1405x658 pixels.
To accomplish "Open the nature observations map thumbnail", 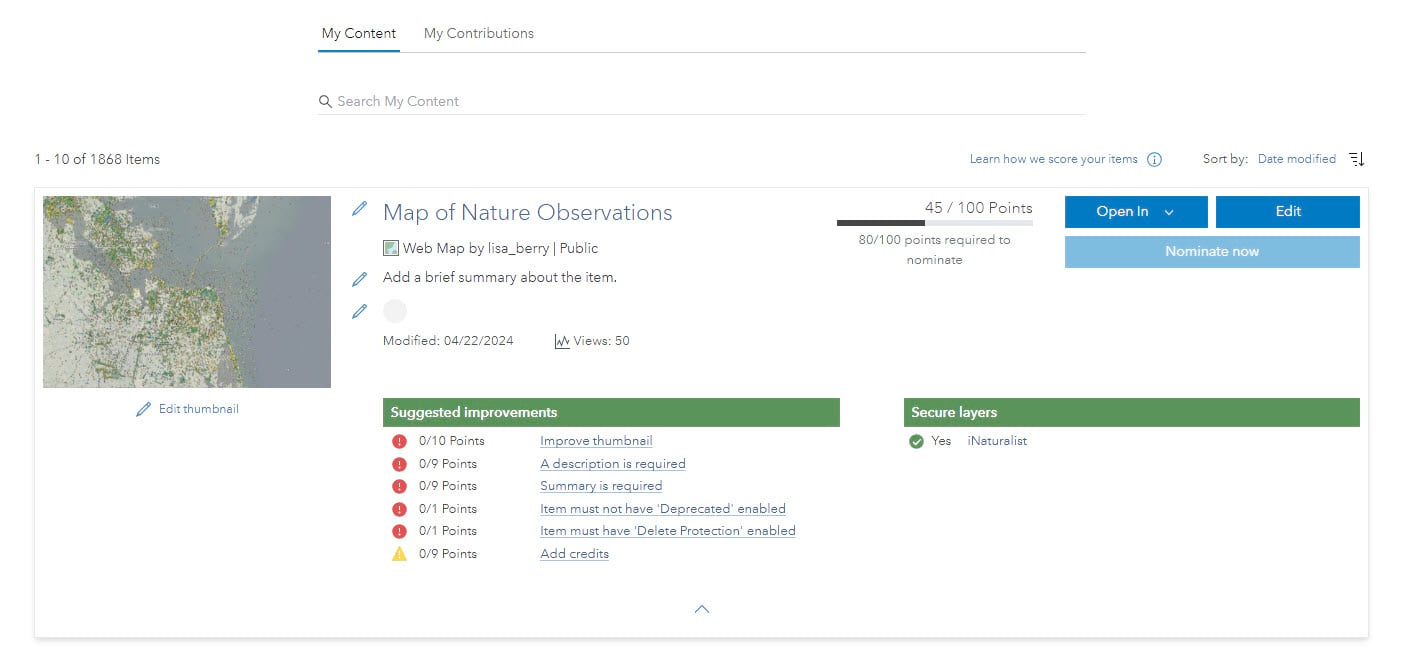I will tap(187, 292).
